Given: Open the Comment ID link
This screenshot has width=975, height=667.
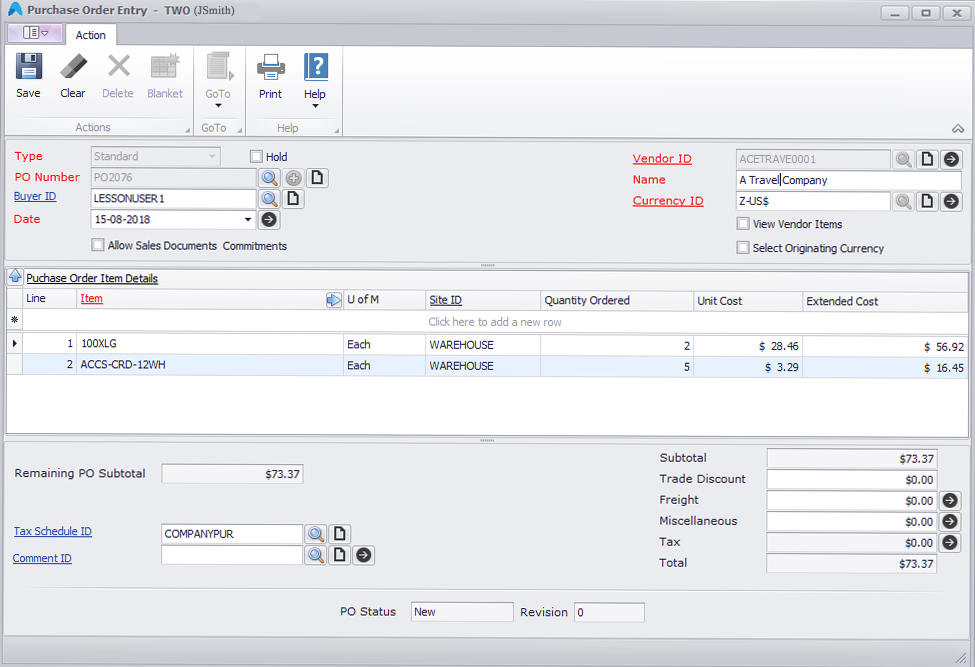Looking at the screenshot, I should pyautogui.click(x=42, y=558).
